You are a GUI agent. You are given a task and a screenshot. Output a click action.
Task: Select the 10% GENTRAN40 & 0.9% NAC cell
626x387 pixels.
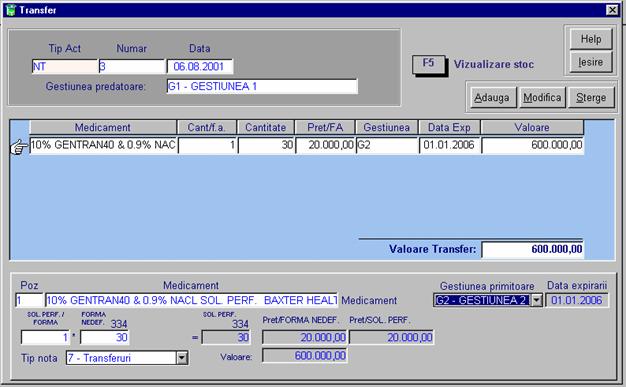[103, 145]
